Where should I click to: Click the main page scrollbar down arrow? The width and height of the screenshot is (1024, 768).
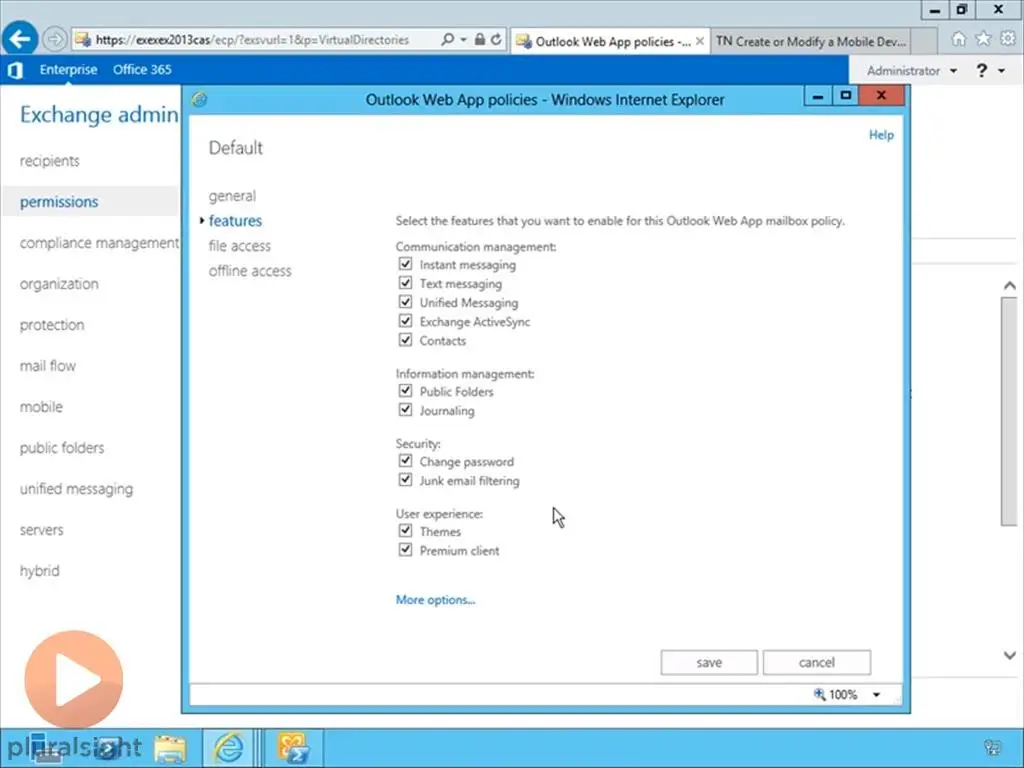(1010, 655)
